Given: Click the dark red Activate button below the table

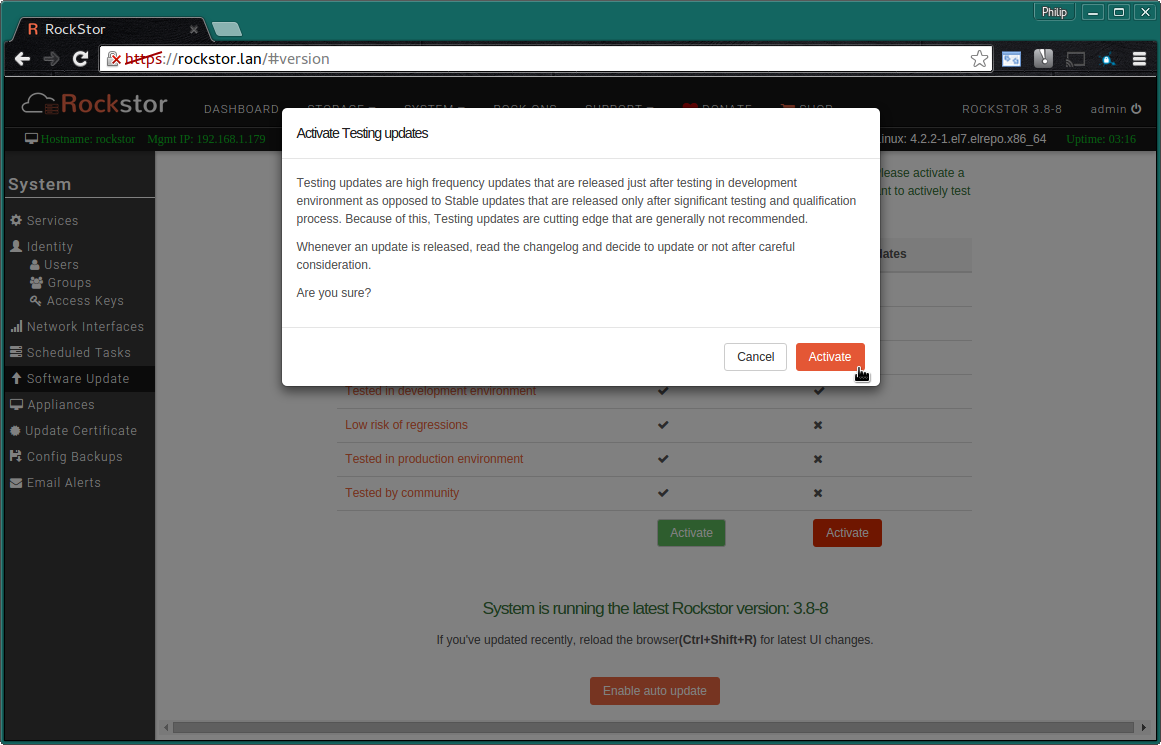Looking at the screenshot, I should 847,533.
